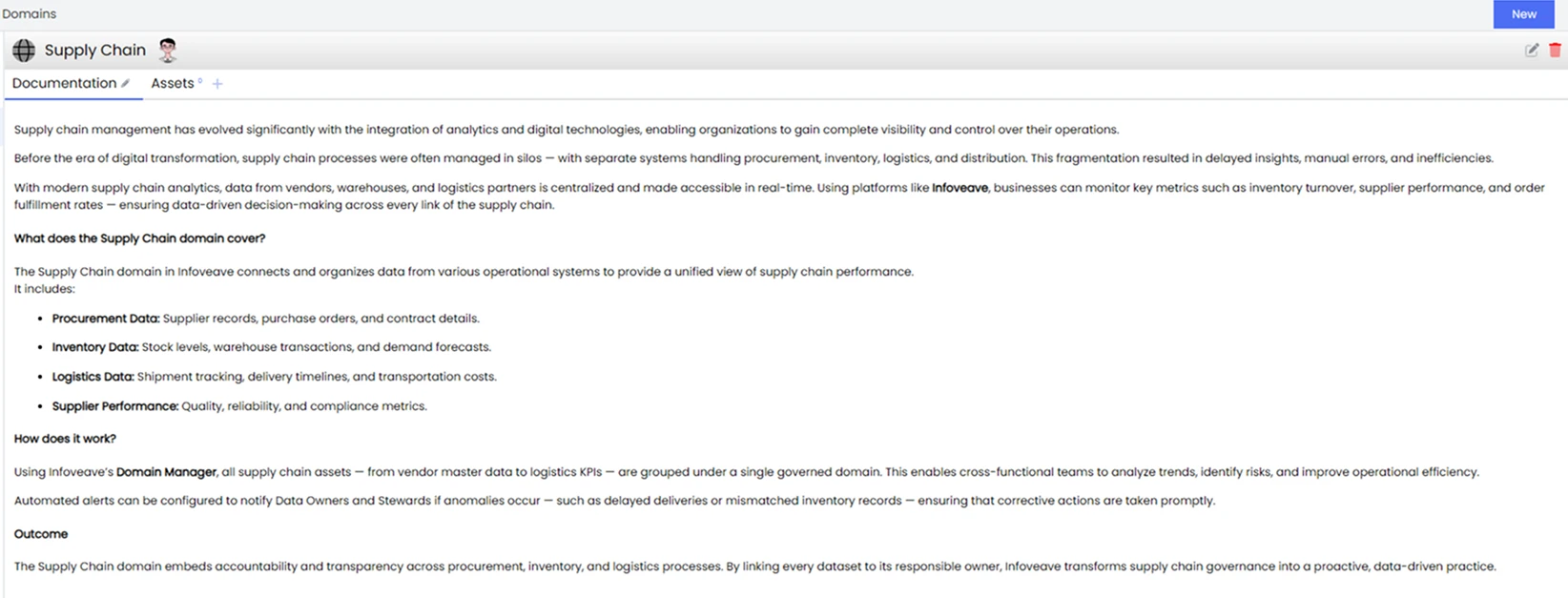Click the Assets count badge
Image resolution: width=1568 pixels, height=598 pixels.
tap(200, 81)
